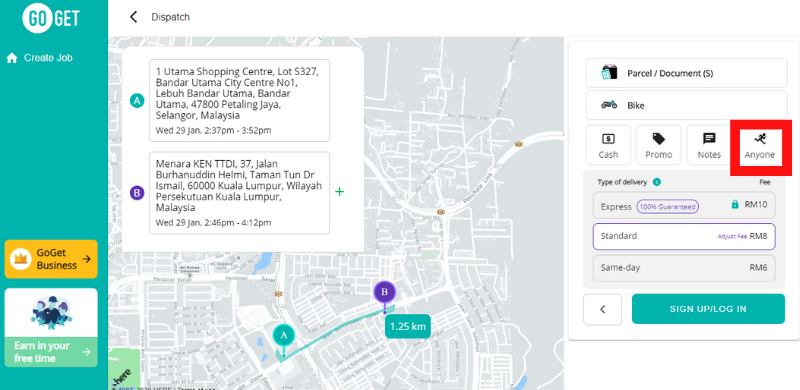Open the Promo tag option
800x390 pixels.
click(x=659, y=145)
